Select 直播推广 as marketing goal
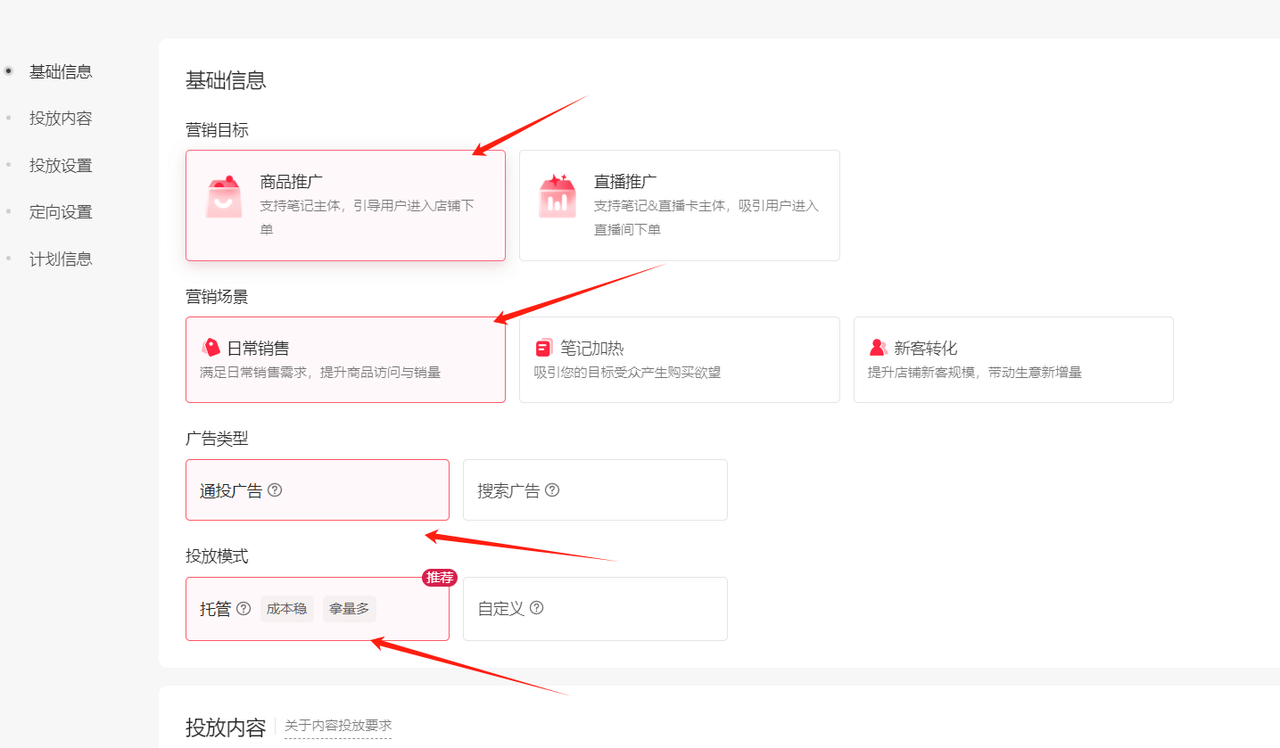The width and height of the screenshot is (1280, 748). (x=679, y=205)
